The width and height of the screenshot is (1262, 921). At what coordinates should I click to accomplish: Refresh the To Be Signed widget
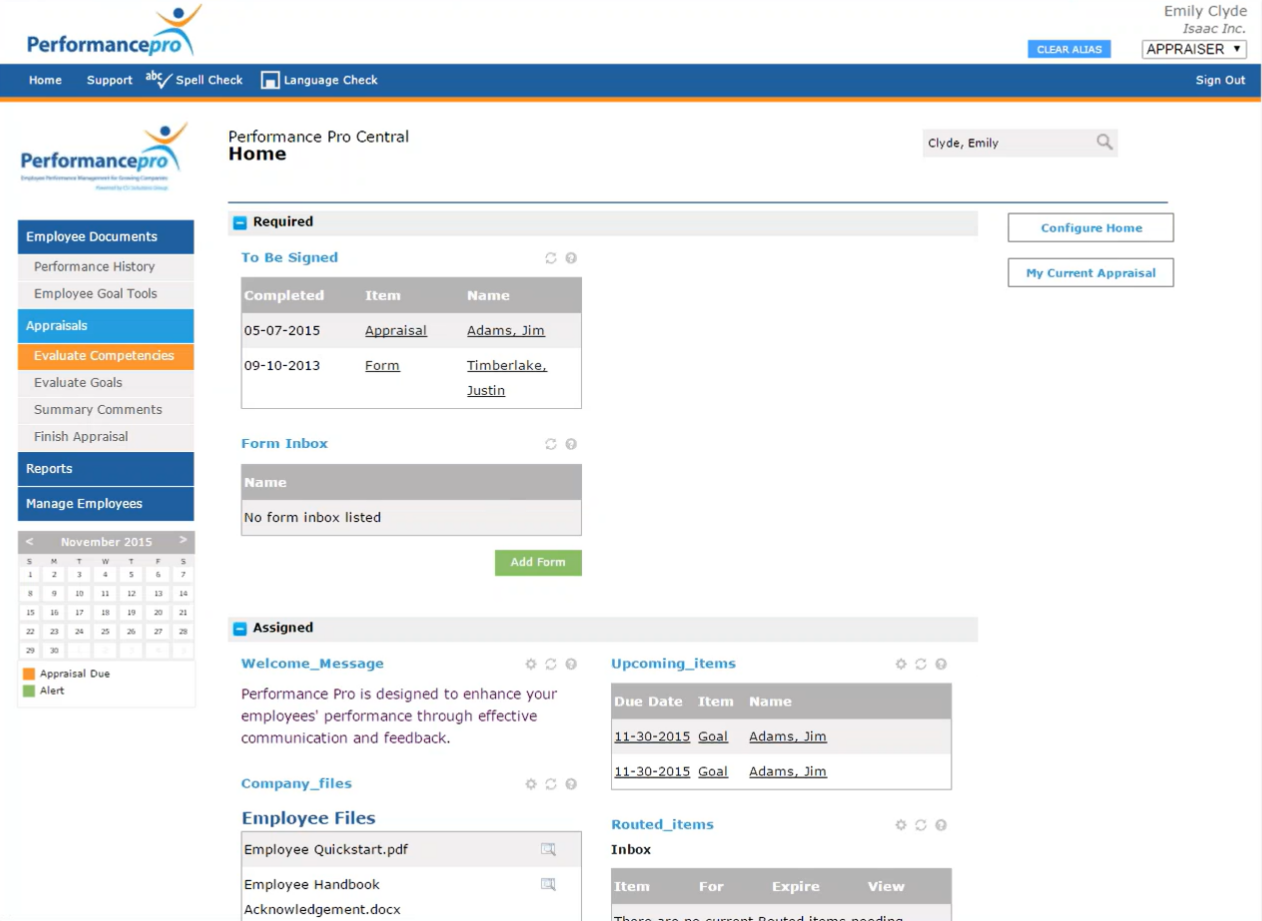(x=551, y=258)
